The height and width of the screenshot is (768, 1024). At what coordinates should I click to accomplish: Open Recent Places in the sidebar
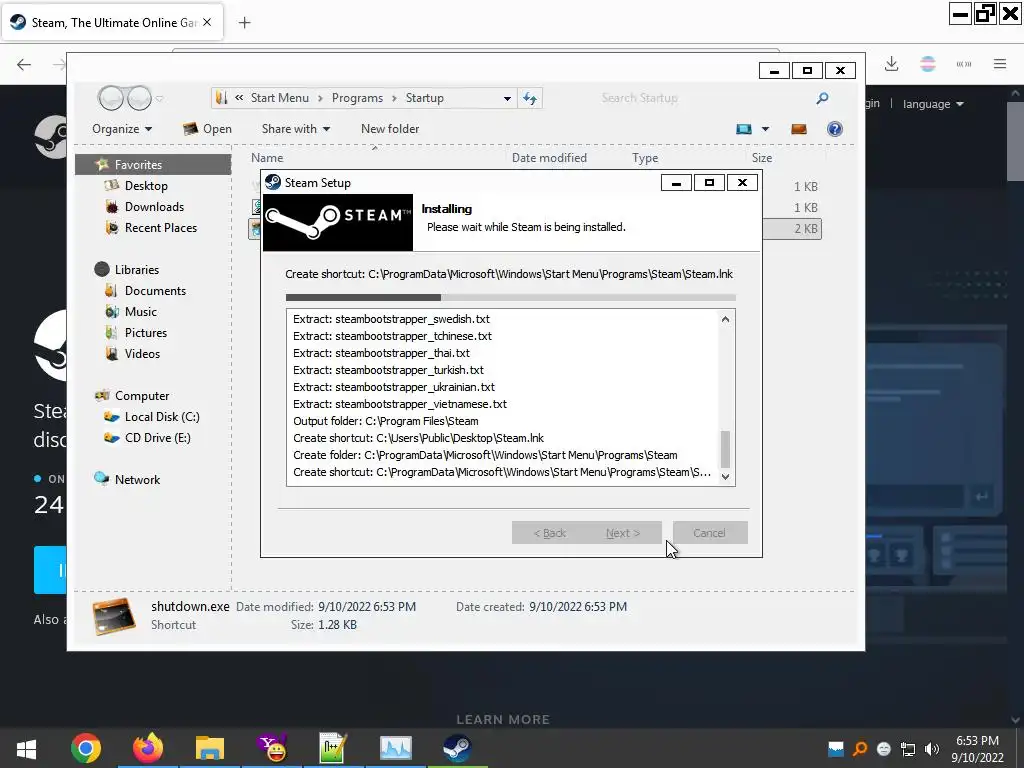click(x=161, y=227)
